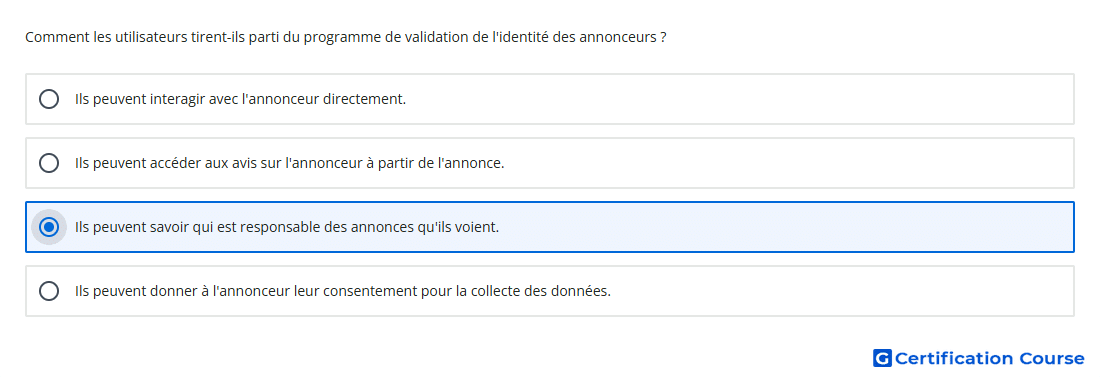The width and height of the screenshot is (1100, 377).
Task: Click the answer text about "avis sur l'annonceur"
Action: tap(290, 163)
